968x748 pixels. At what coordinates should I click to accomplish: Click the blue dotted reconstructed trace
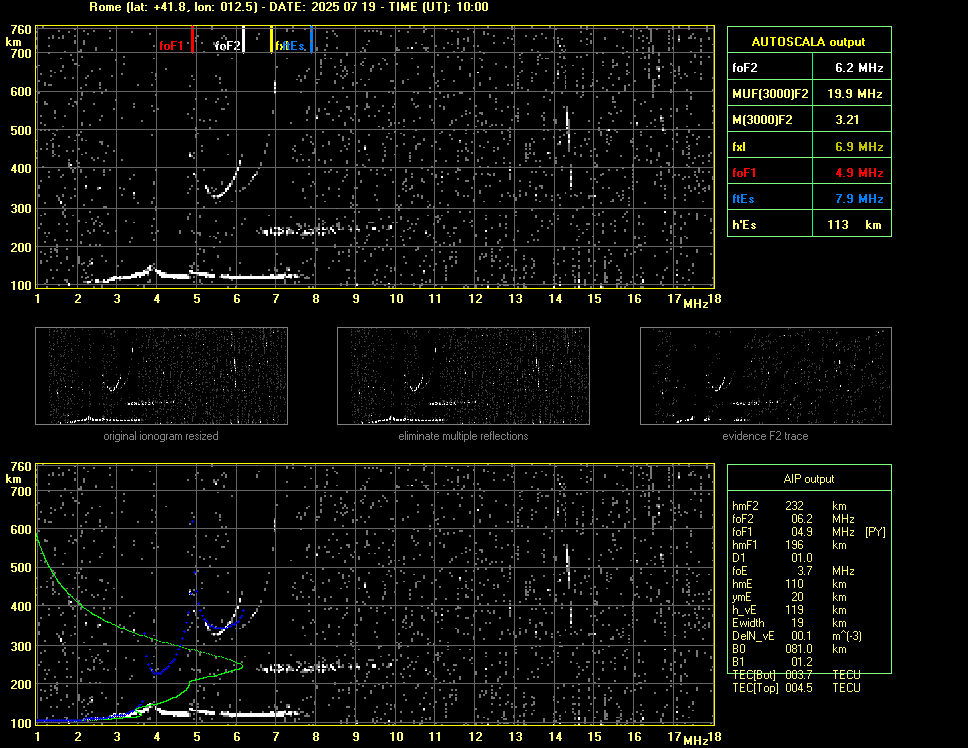click(157, 673)
